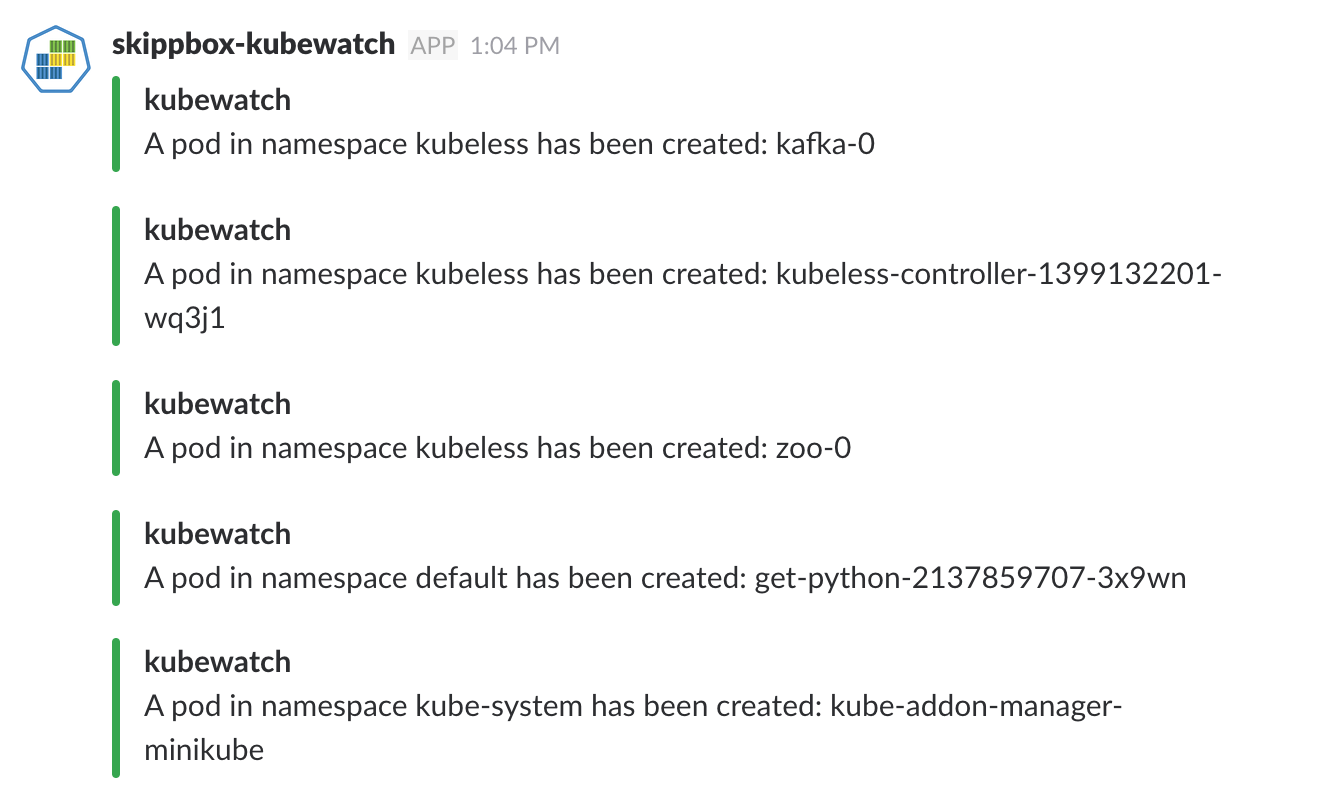Click the APP badge next to skippbox-kubewatch
This screenshot has width=1326, height=806.
point(431,44)
